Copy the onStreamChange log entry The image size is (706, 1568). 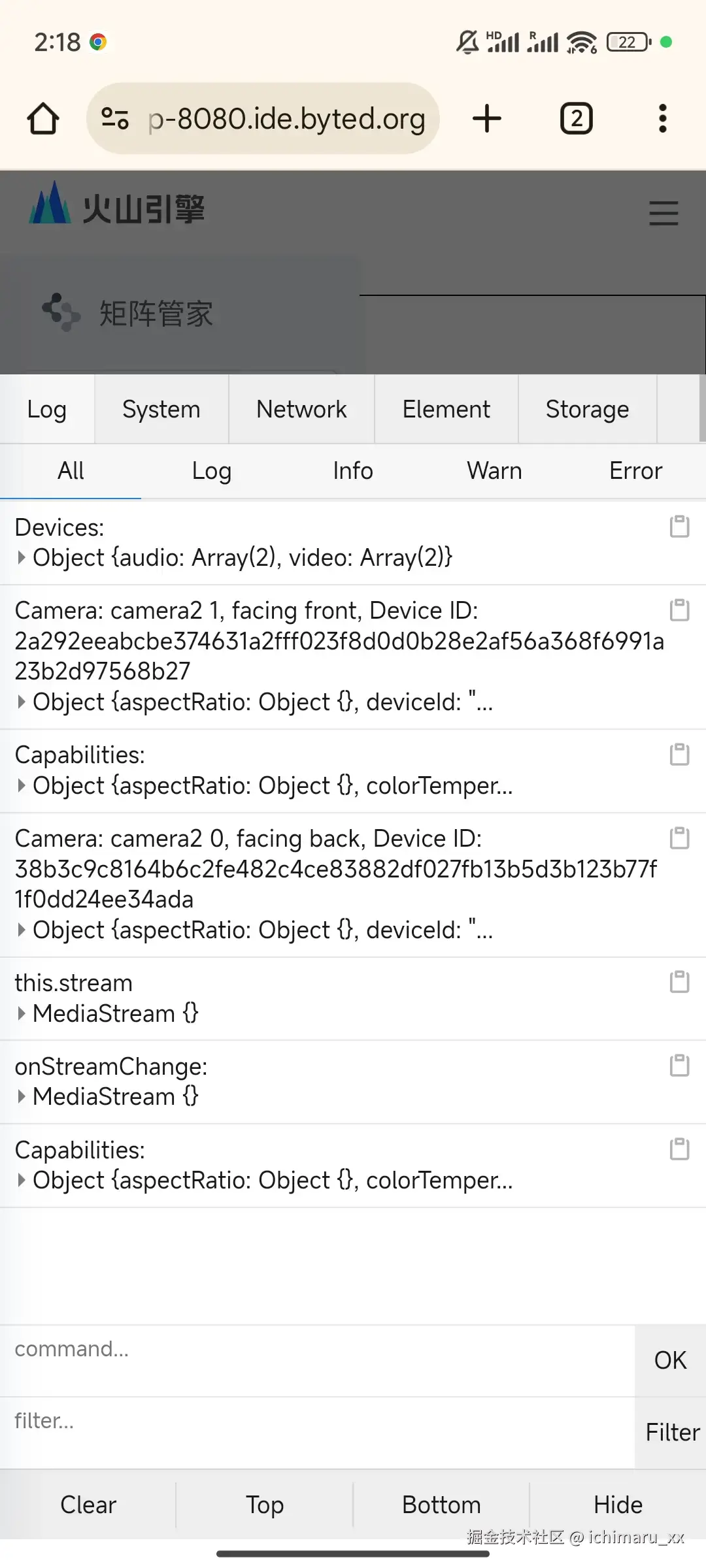point(679,1065)
